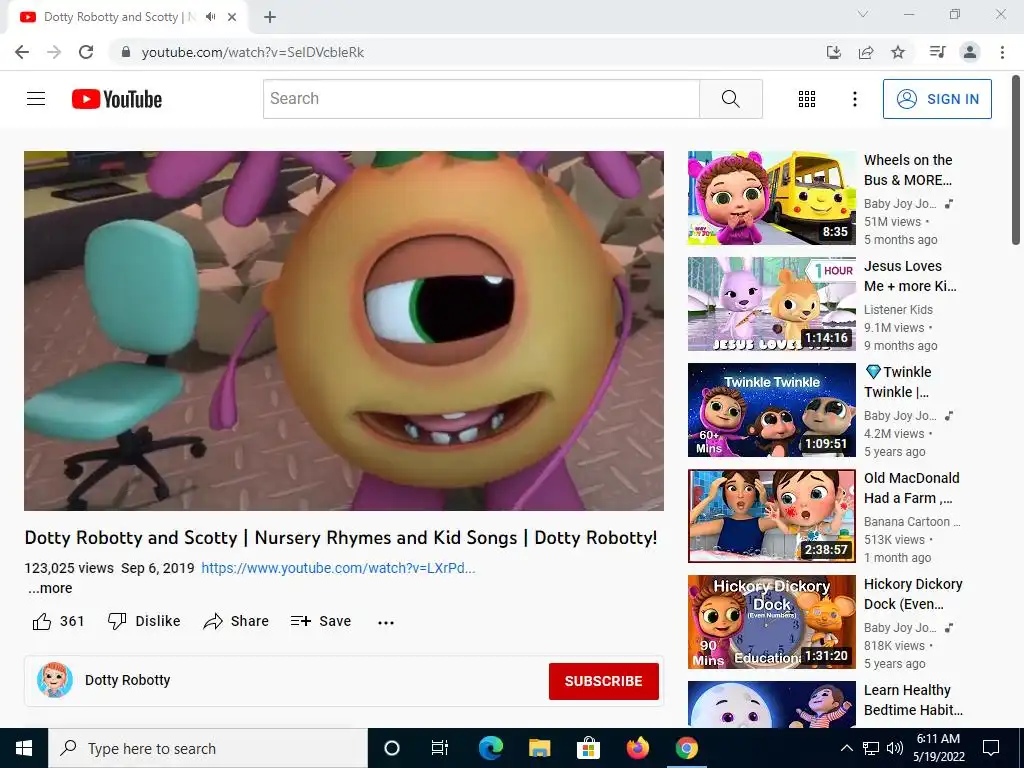Click the taskbar 'Type here to search' box
This screenshot has width=1024, height=768.
208,748
